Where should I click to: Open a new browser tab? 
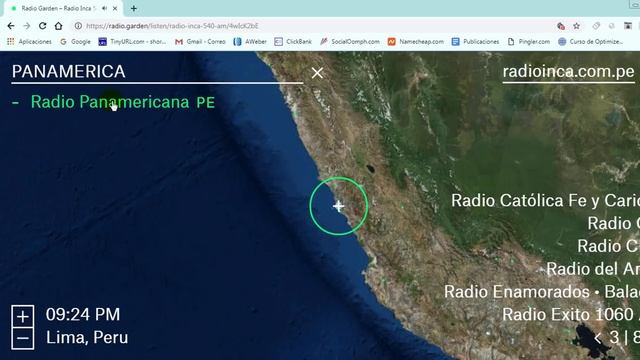(133, 8)
